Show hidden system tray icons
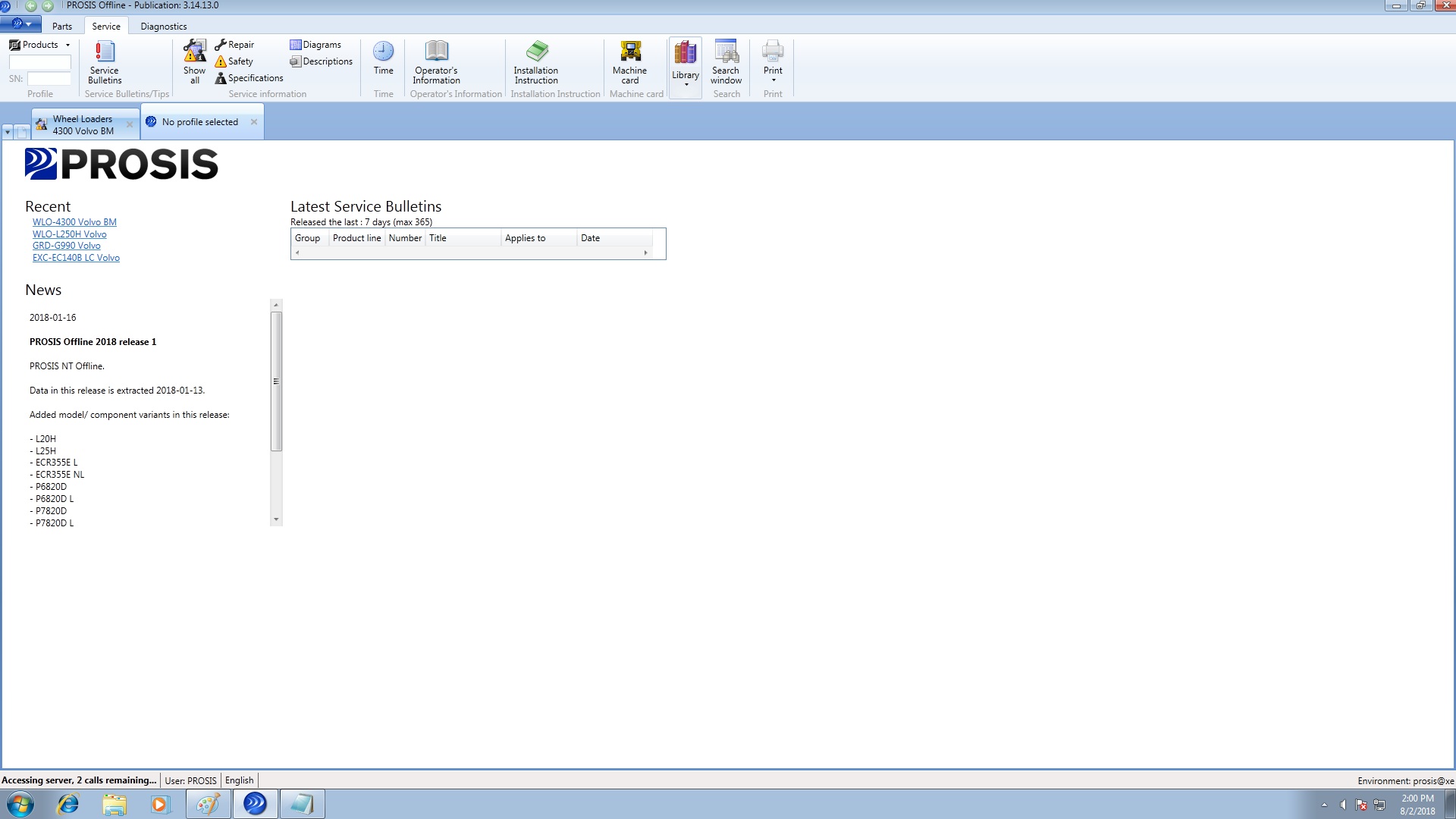The image size is (1456, 819). pyautogui.click(x=1324, y=805)
